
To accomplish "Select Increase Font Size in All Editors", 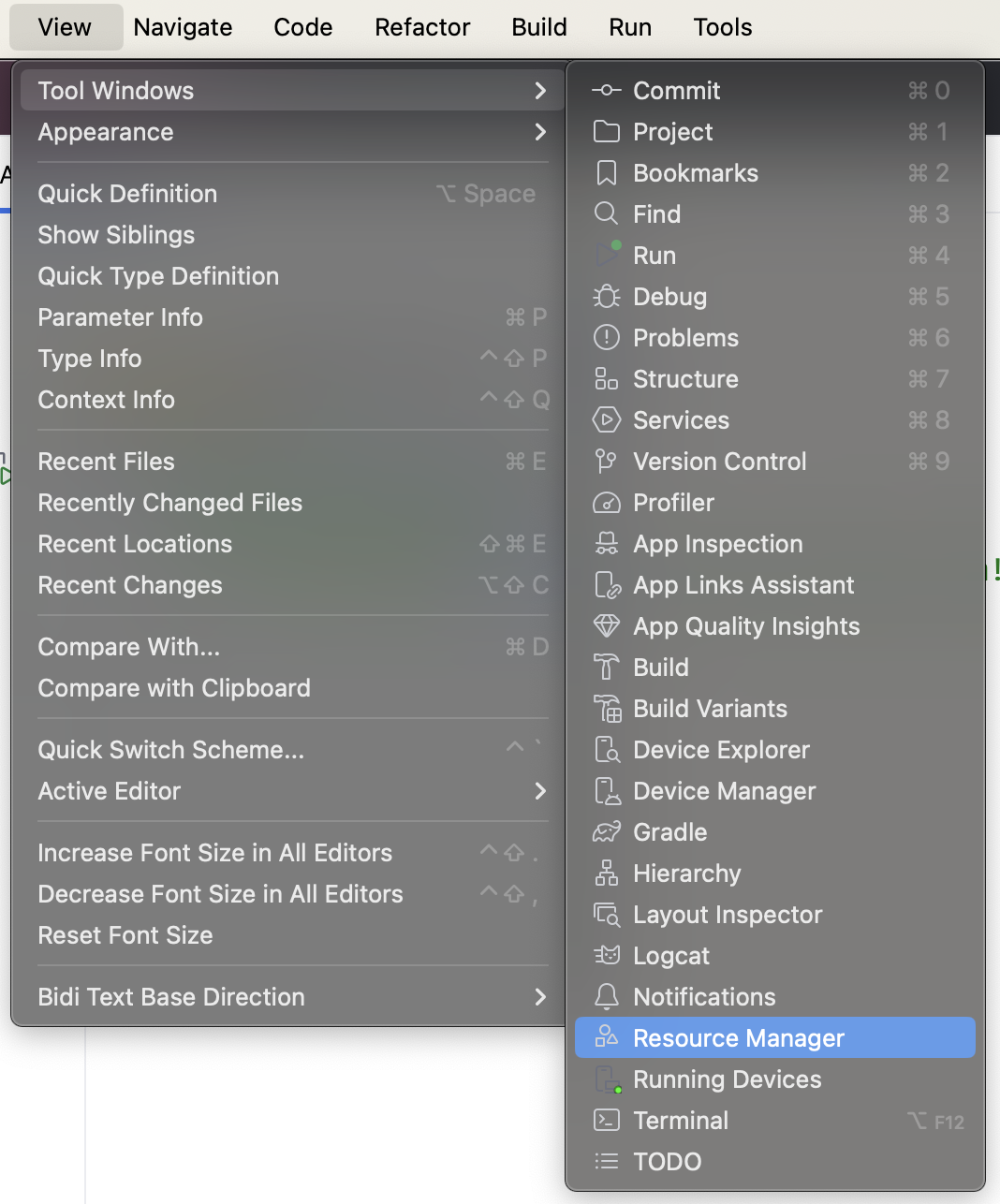I will (x=214, y=853).
